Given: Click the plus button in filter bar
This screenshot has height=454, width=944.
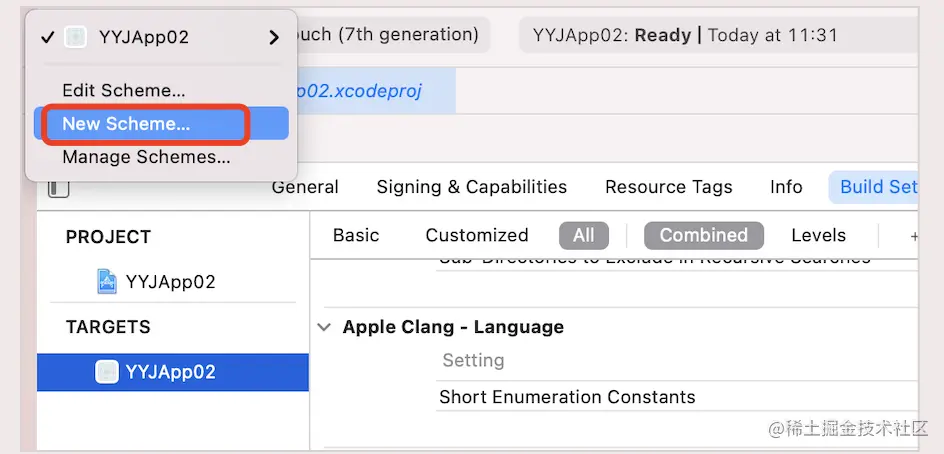Looking at the screenshot, I should click(x=912, y=236).
